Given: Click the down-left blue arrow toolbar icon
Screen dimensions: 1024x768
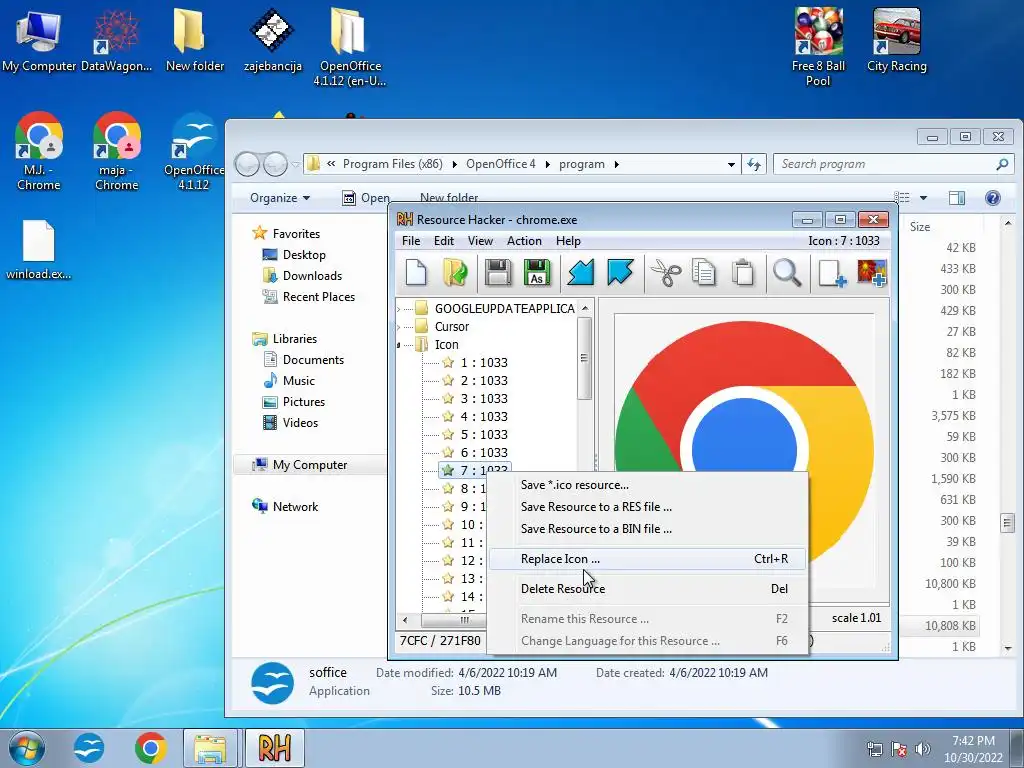Looking at the screenshot, I should 581,273.
